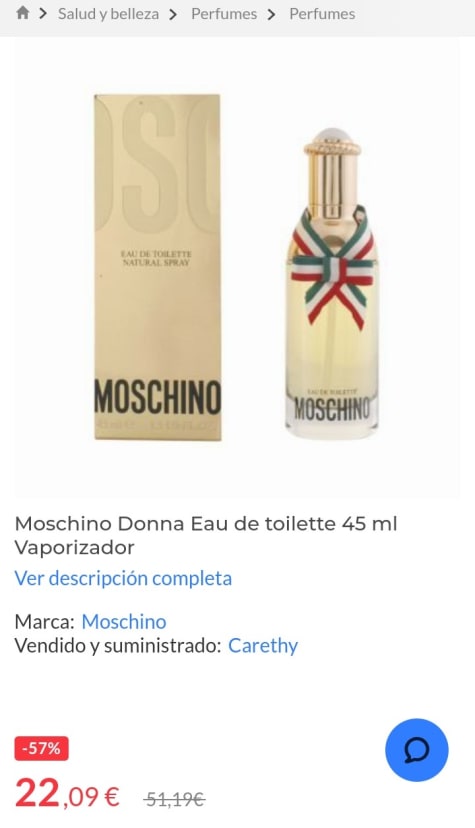Image resolution: width=475 pixels, height=828 pixels.
Task: Go to the home page icon
Action: [22, 13]
